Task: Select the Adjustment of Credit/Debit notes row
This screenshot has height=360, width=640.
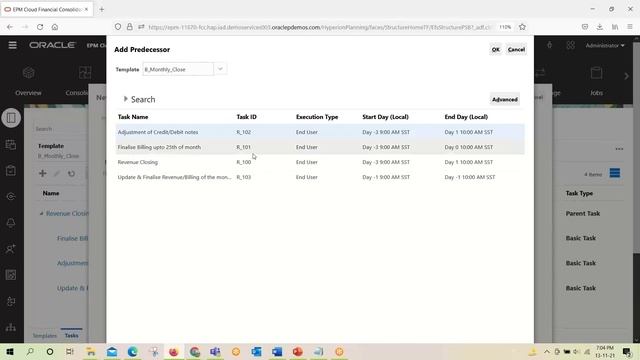Action: pos(320,132)
